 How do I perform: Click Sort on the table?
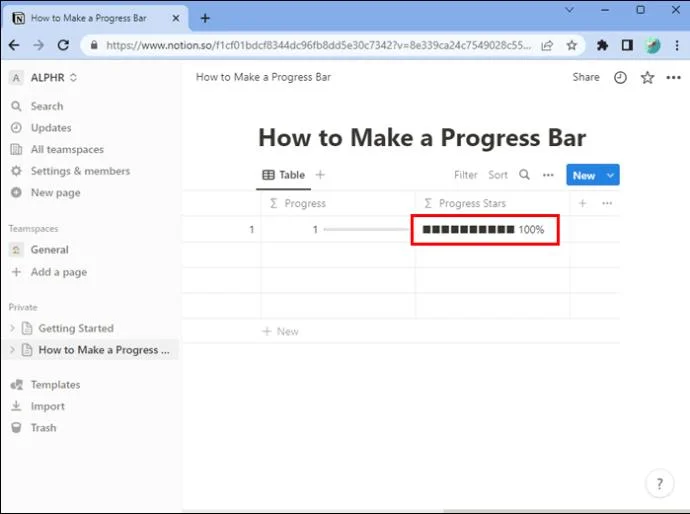coord(498,175)
